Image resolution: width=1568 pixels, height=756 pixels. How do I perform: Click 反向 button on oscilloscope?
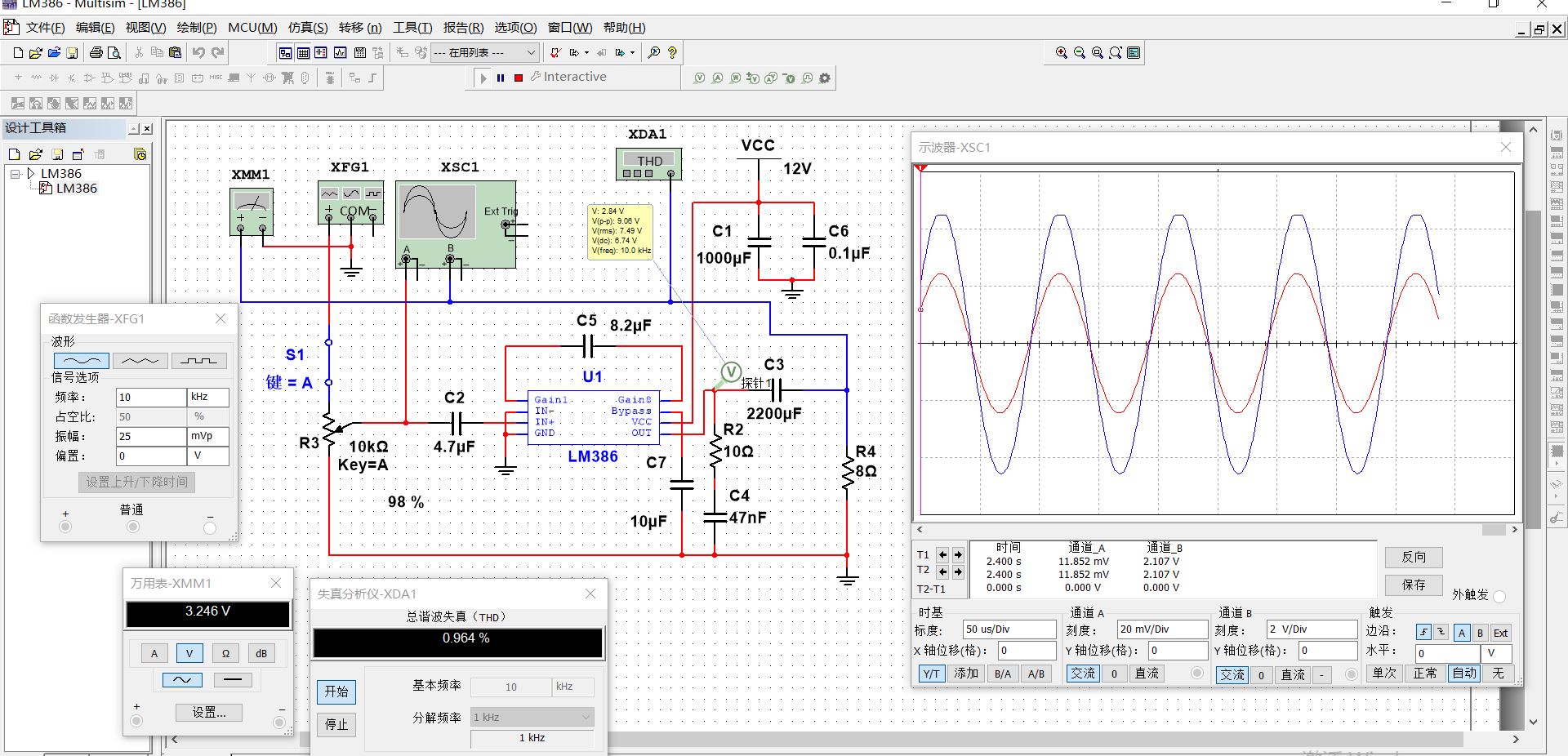click(1414, 558)
